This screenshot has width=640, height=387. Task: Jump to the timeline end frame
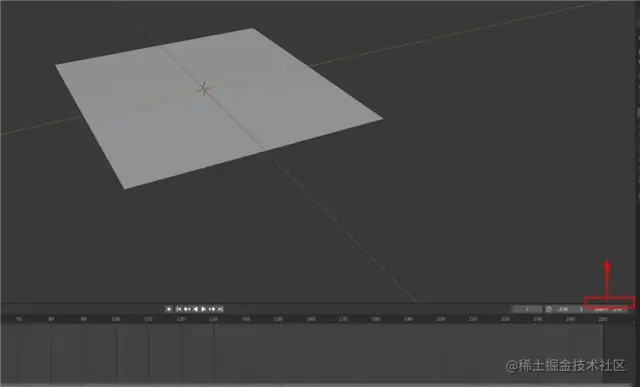(x=220, y=309)
